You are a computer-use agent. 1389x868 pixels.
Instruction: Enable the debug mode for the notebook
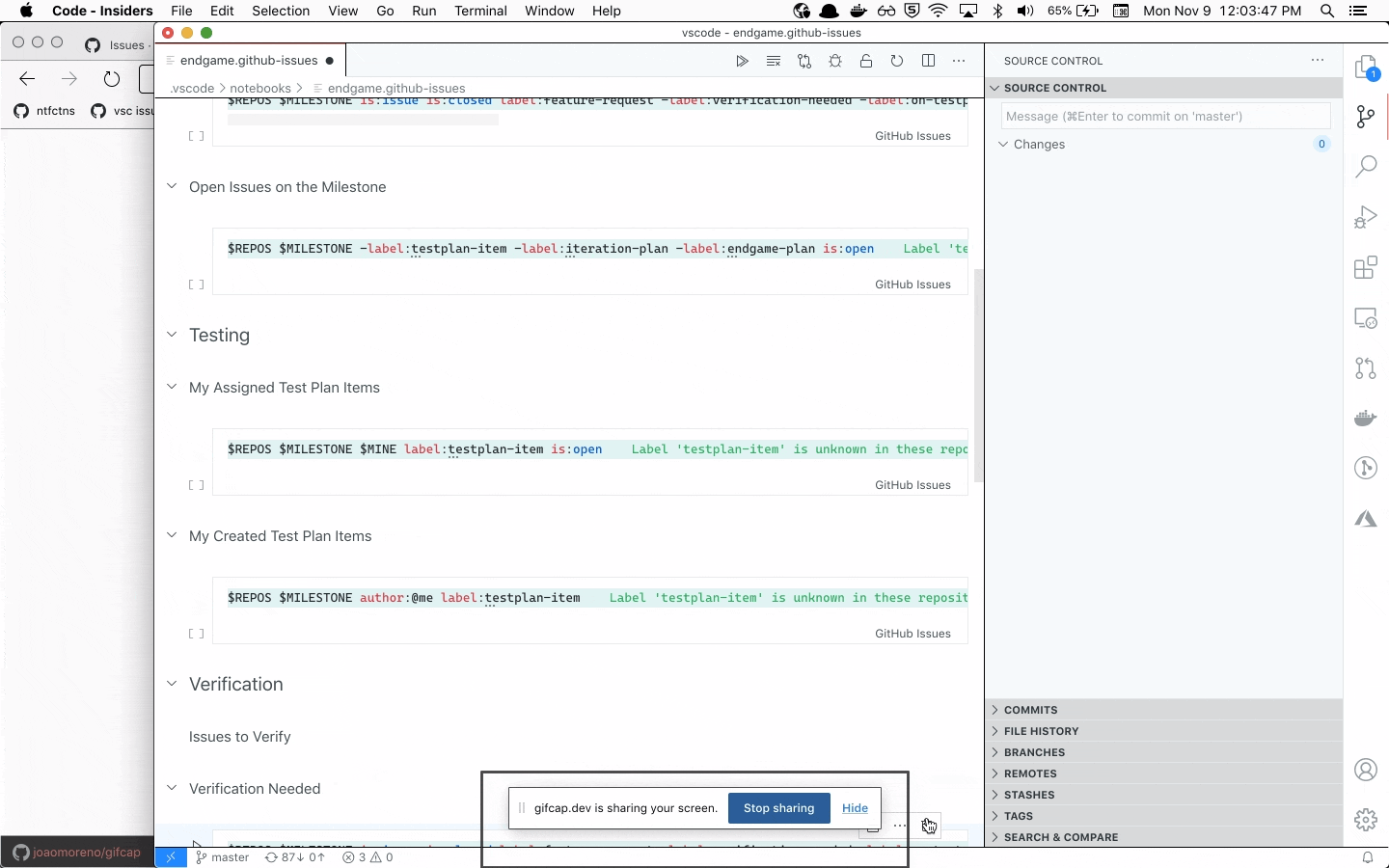(835, 61)
